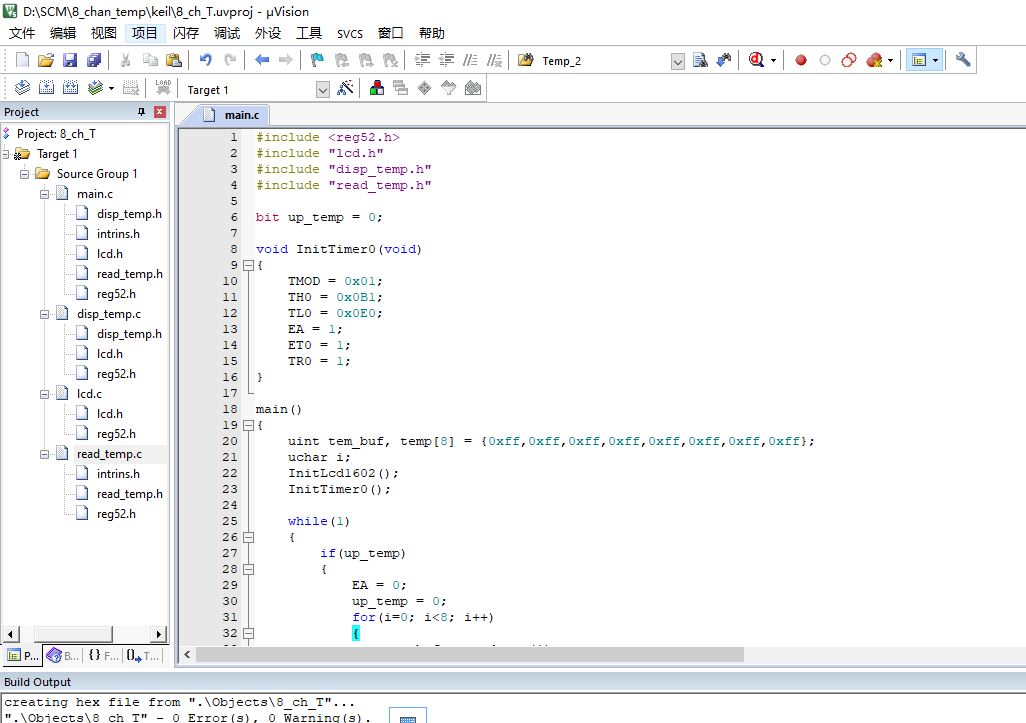The height and width of the screenshot is (723, 1026).
Task: Open Manage Project Items
Action: coord(376,88)
